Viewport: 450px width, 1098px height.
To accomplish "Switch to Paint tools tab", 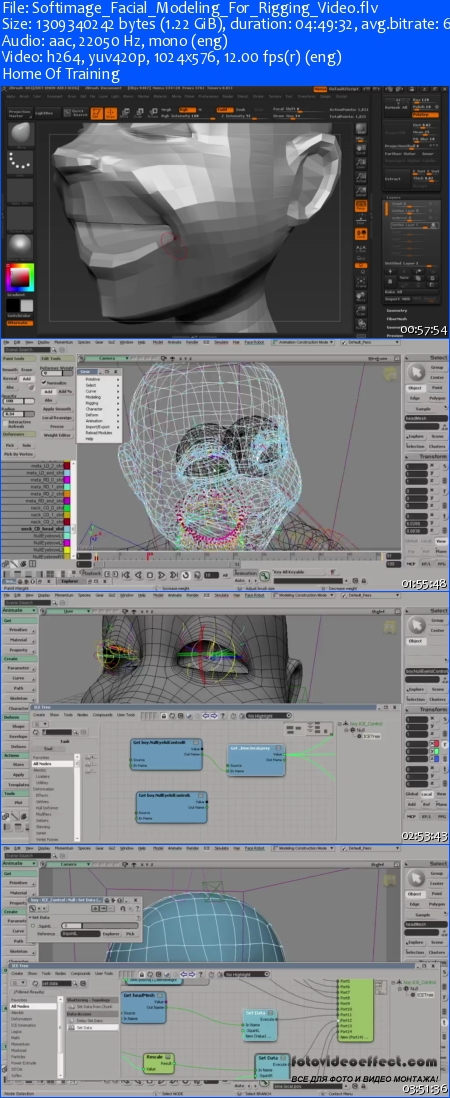I will 19,359.
